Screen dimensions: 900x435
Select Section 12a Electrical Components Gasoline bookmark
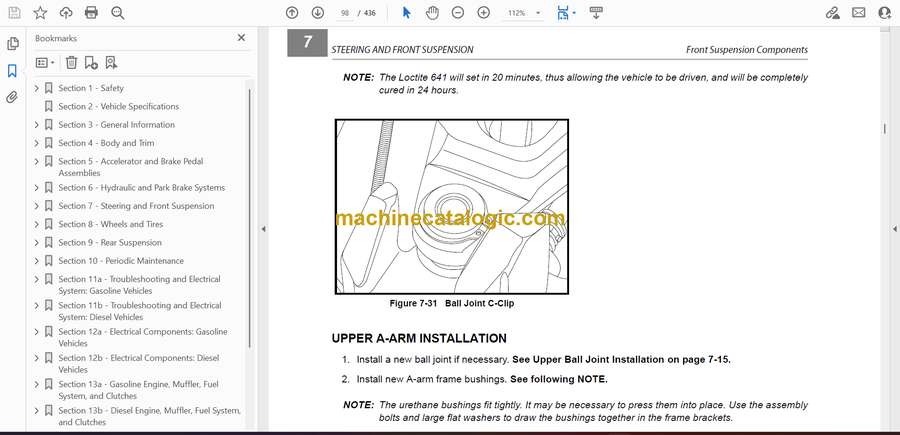(142, 337)
